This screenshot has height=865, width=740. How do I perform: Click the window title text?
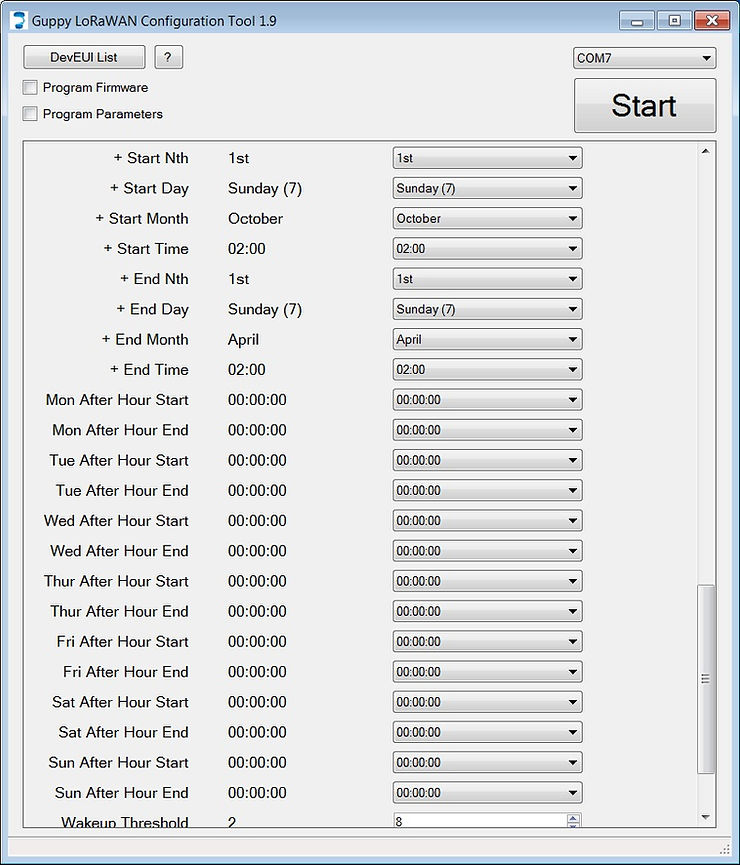point(154,21)
